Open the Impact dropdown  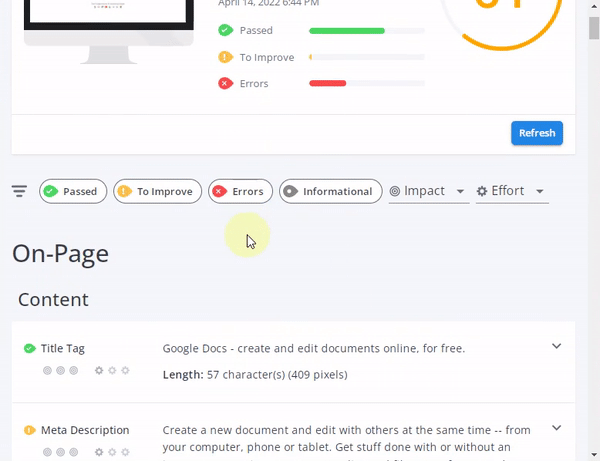(429, 191)
